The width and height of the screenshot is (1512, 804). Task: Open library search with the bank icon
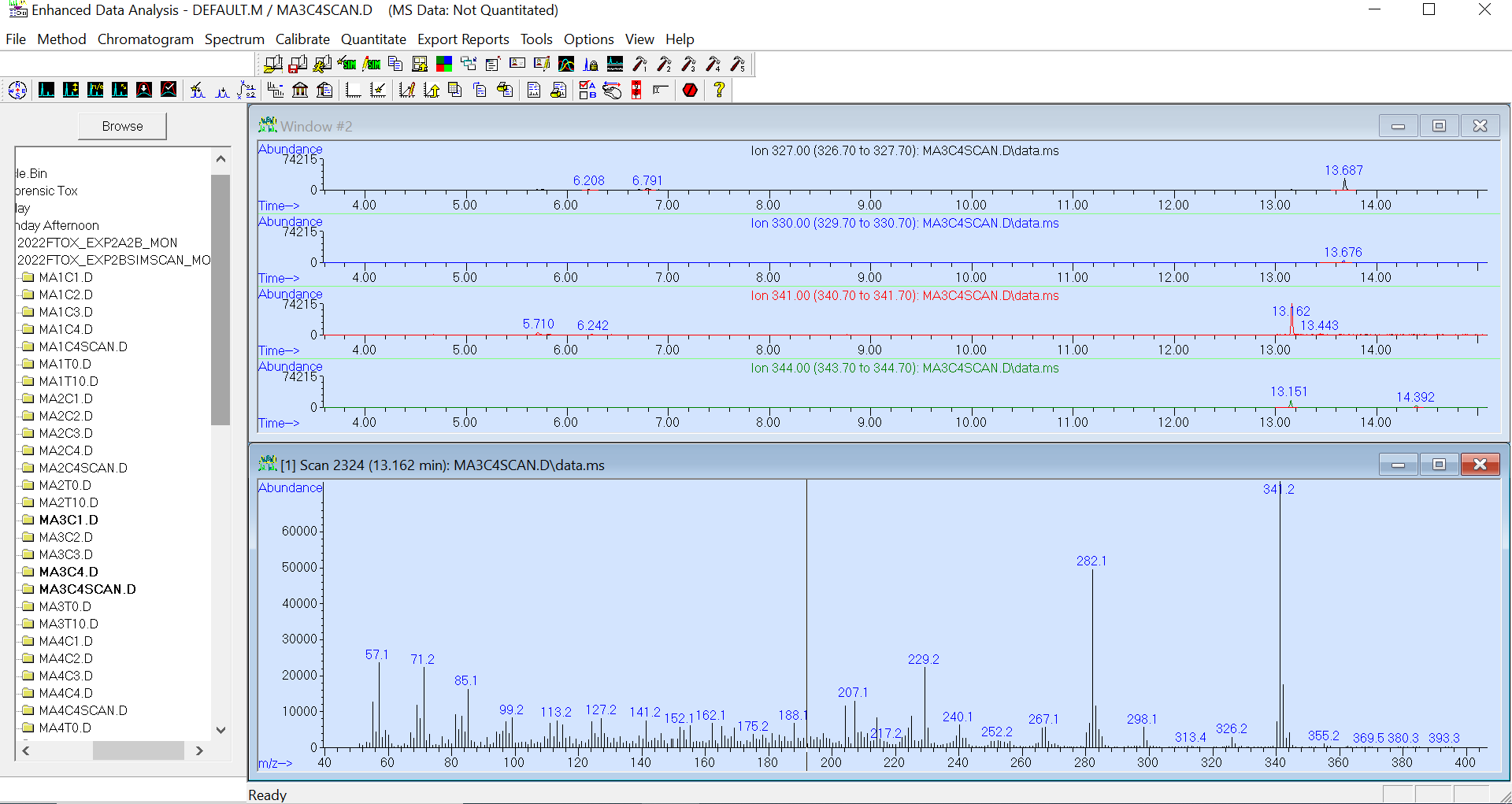(302, 90)
